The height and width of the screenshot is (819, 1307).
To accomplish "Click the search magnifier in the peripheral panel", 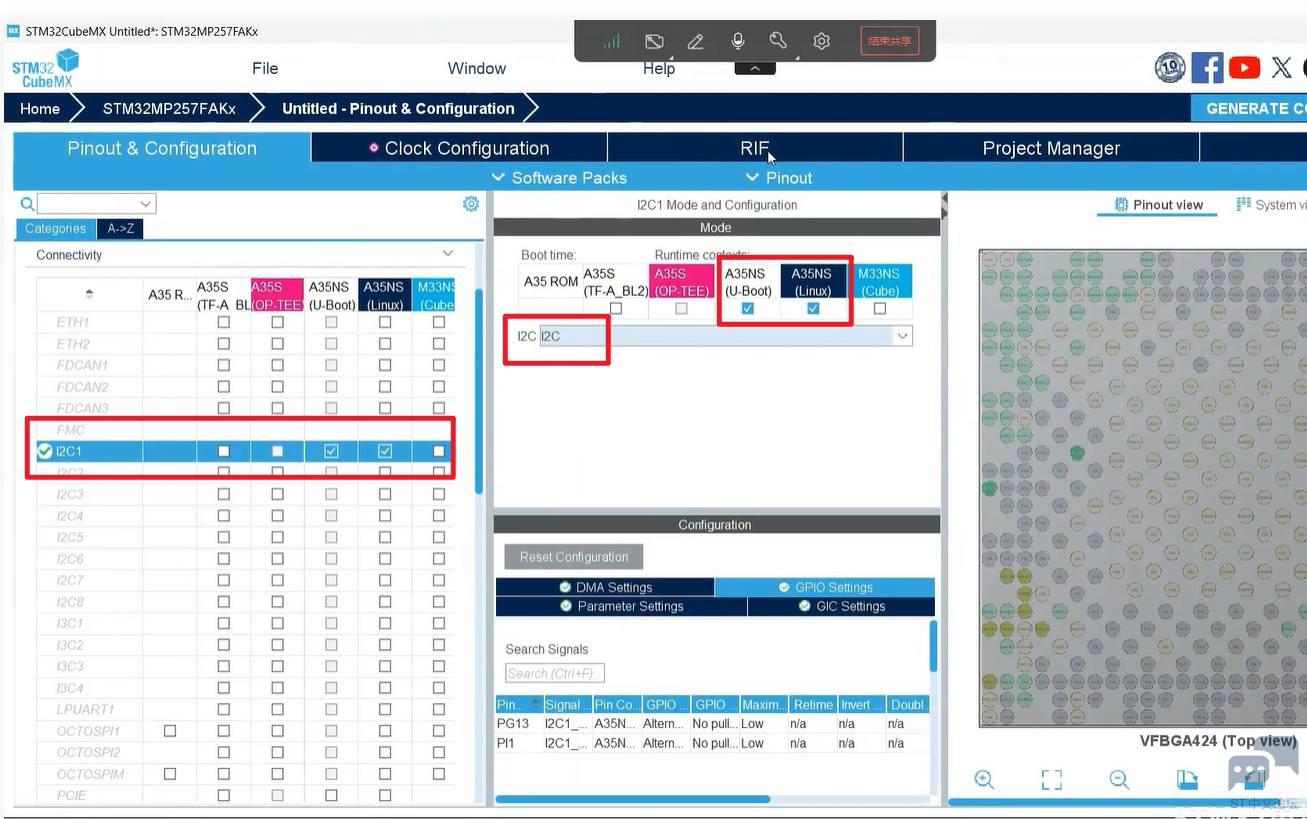I will [27, 204].
